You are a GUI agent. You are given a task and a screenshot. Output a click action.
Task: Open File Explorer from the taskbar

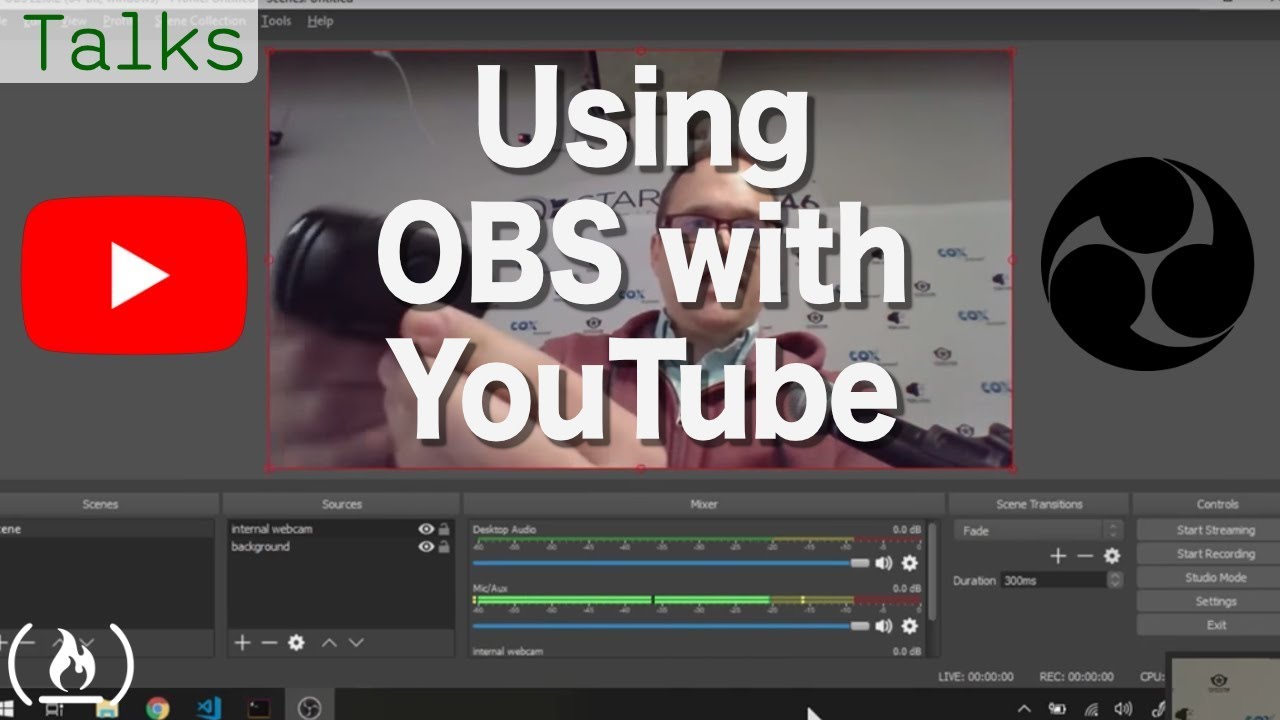click(x=107, y=709)
